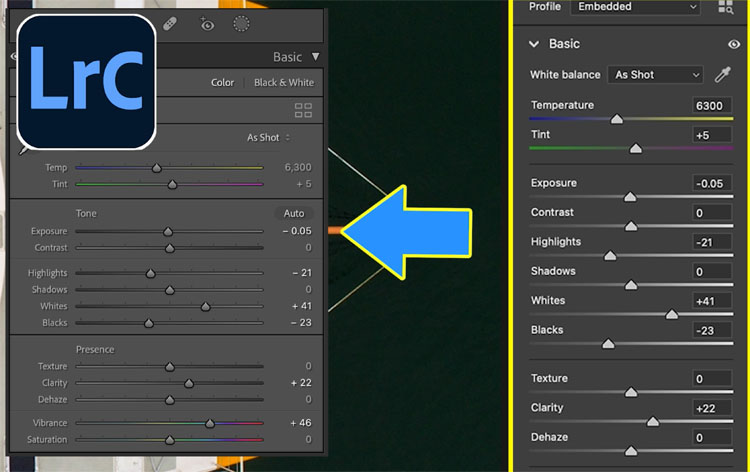Click Camera Raw Shadows slider handle
The image size is (750, 472).
click(x=631, y=285)
